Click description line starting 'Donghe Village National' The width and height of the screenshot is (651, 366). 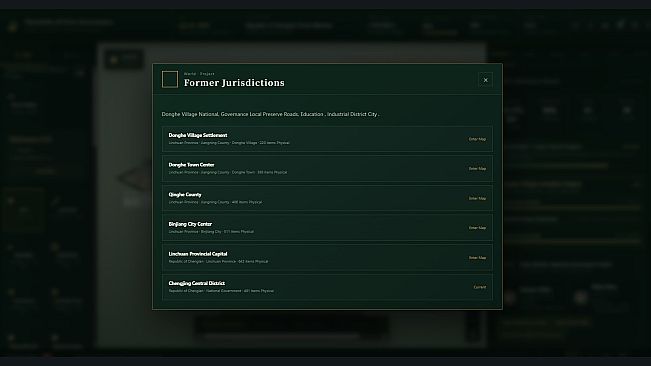[270, 114]
